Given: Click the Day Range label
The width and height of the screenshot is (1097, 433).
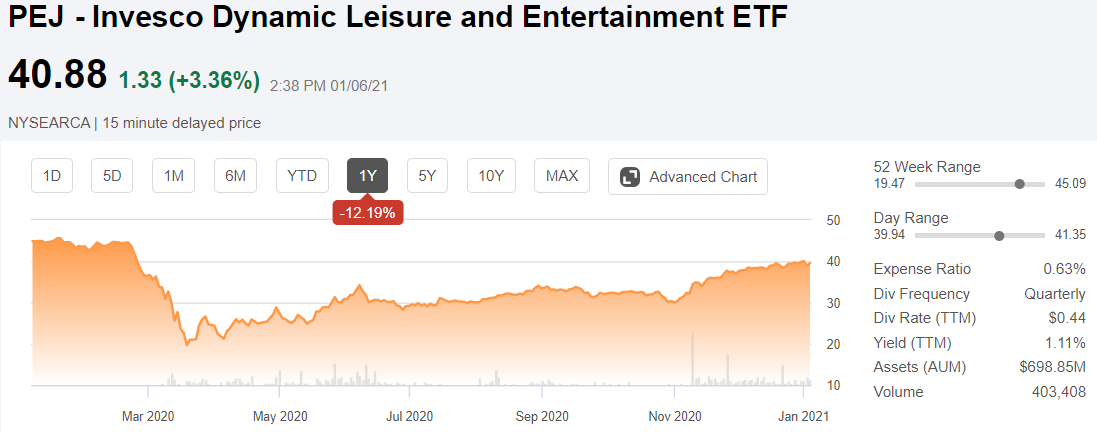Looking at the screenshot, I should (911, 218).
